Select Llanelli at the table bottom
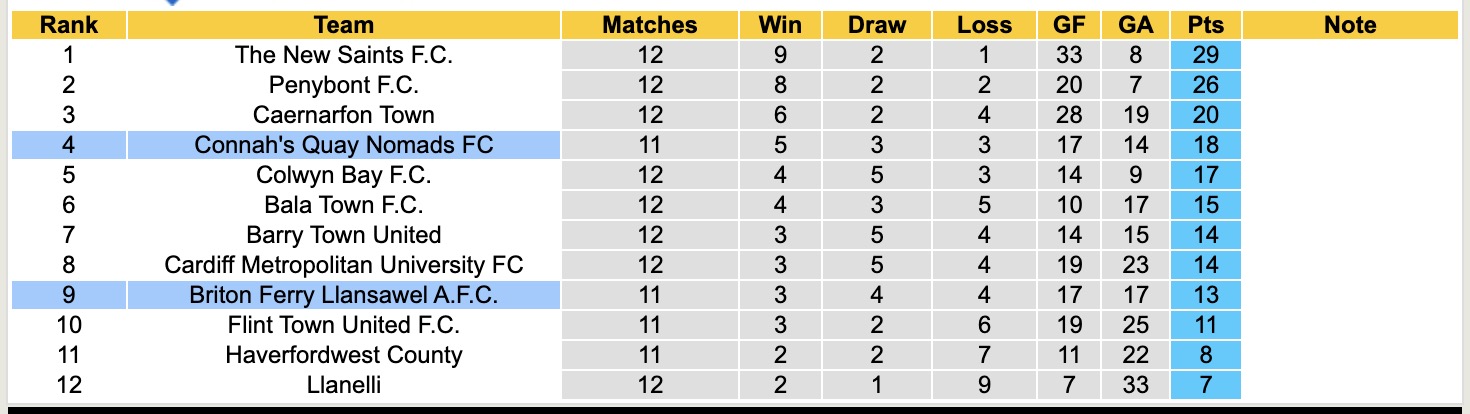Viewport: 1470px width, 414px height. point(344,385)
